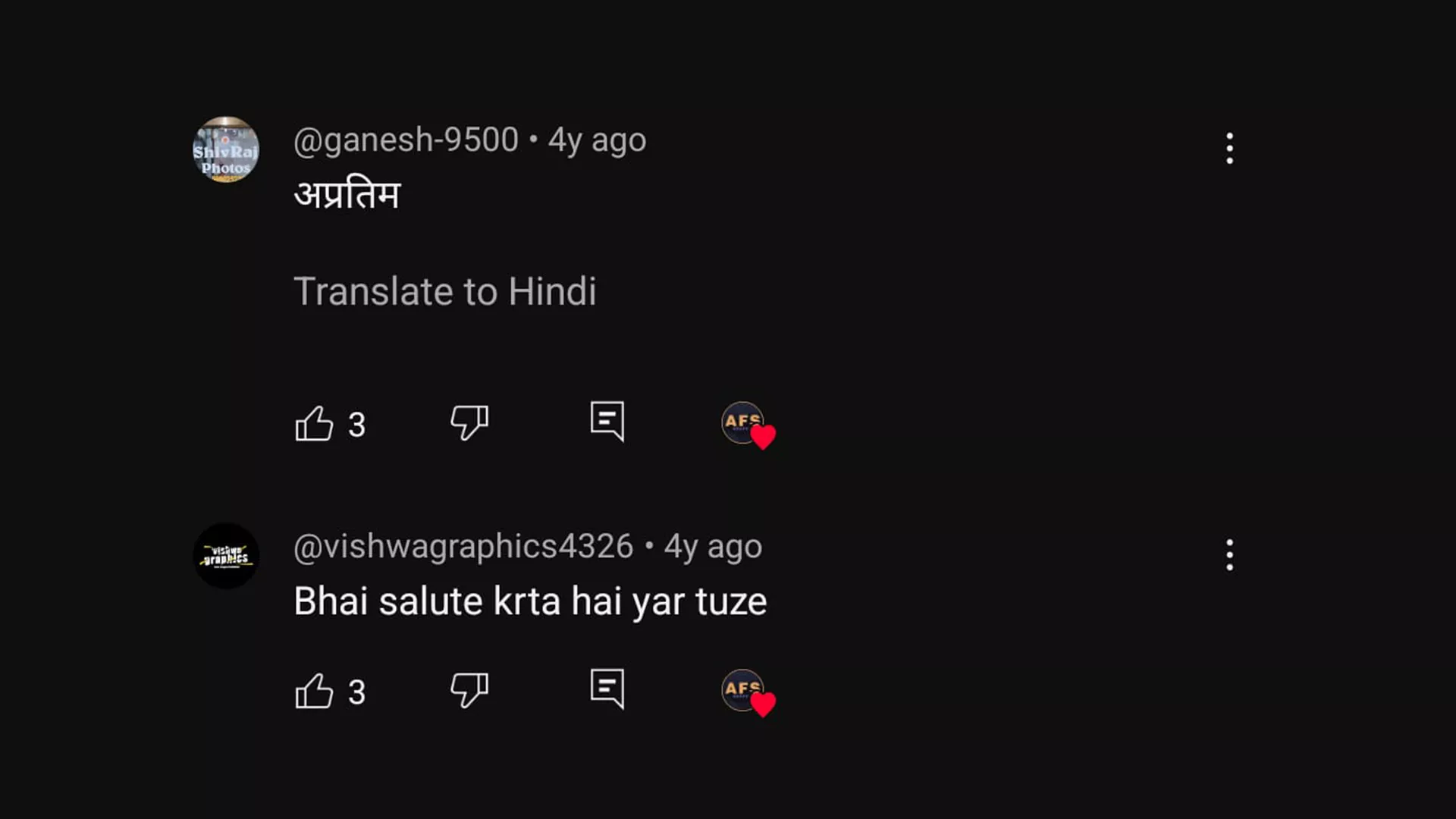Open more options for vishwagraphics4326 comment
This screenshot has height=819, width=1456.
[1229, 555]
